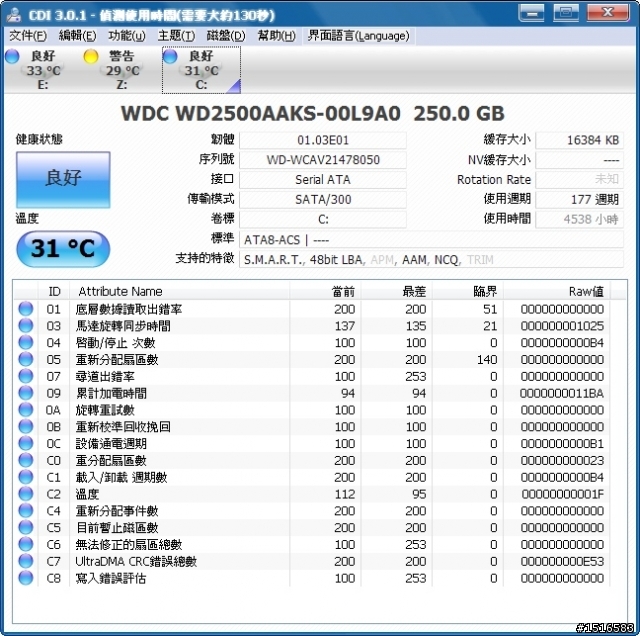Click the ATA8-ACS standard field
This screenshot has width=640, height=636.
431,240
